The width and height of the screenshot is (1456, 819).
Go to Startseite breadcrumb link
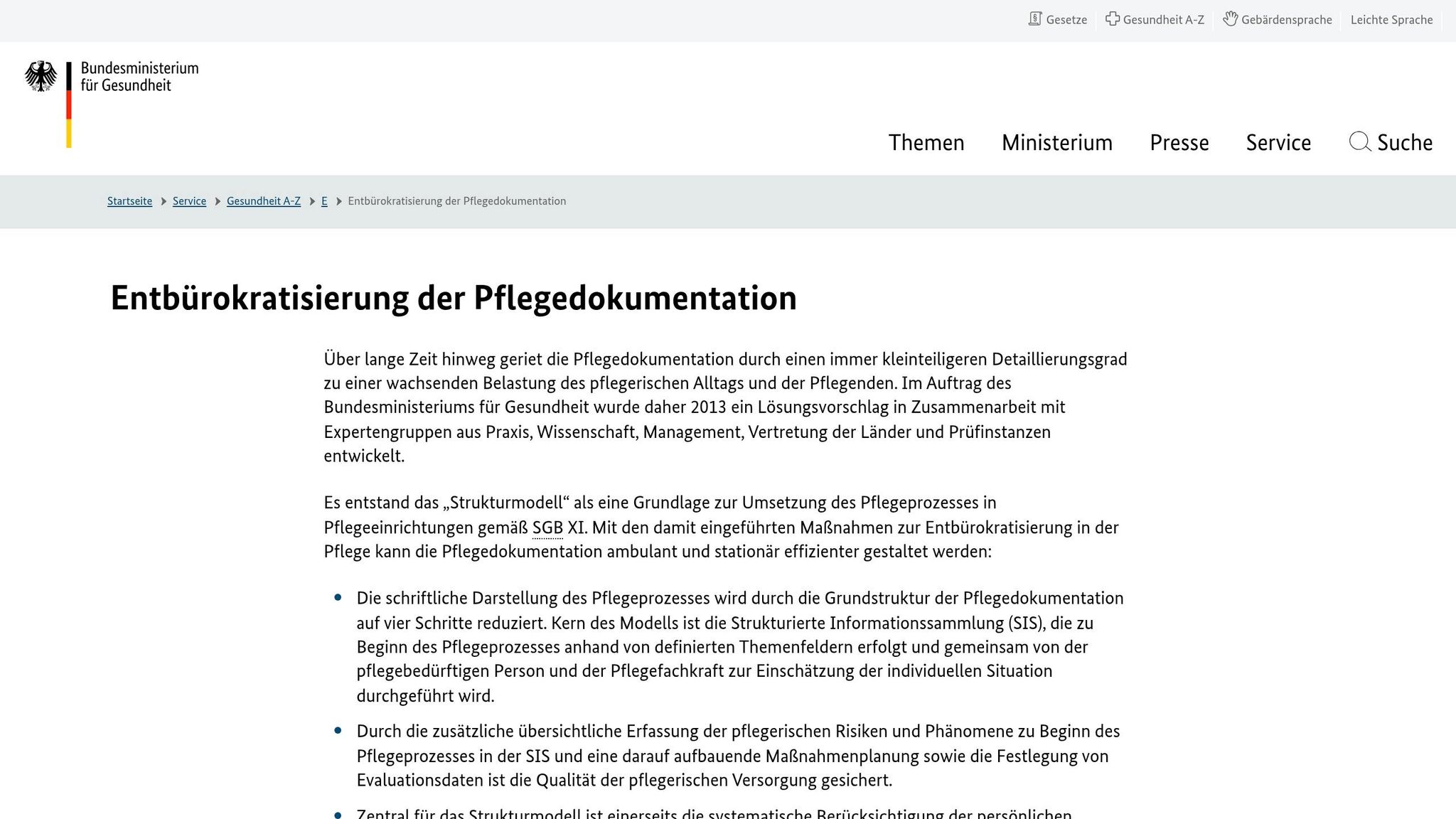129,201
